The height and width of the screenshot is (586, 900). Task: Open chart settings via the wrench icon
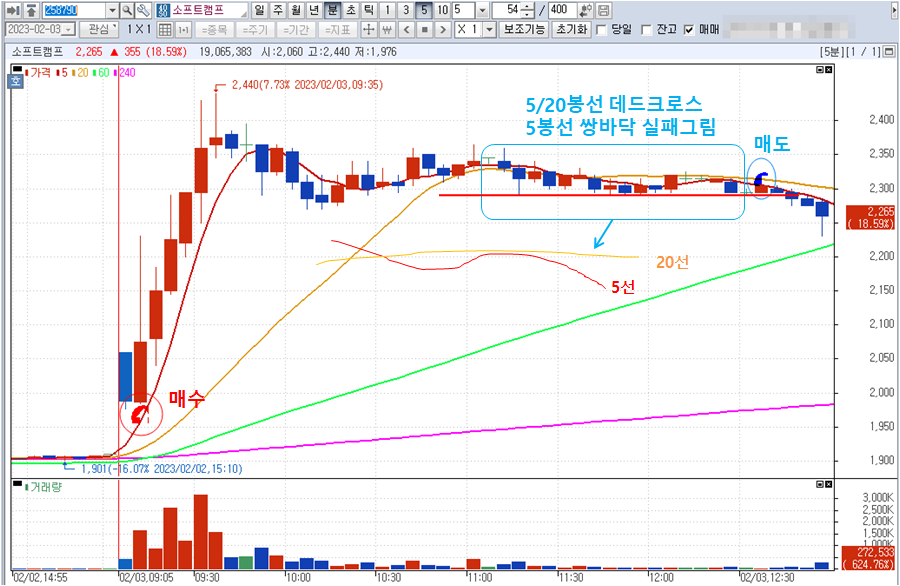point(141,9)
